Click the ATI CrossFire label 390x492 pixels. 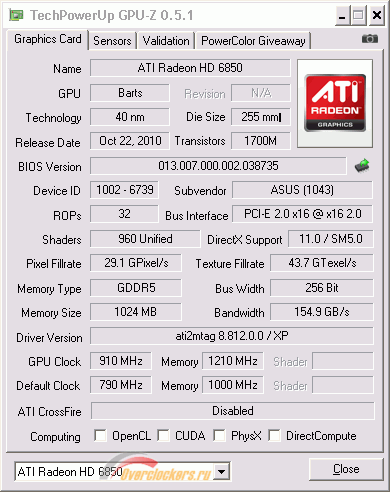(50, 412)
